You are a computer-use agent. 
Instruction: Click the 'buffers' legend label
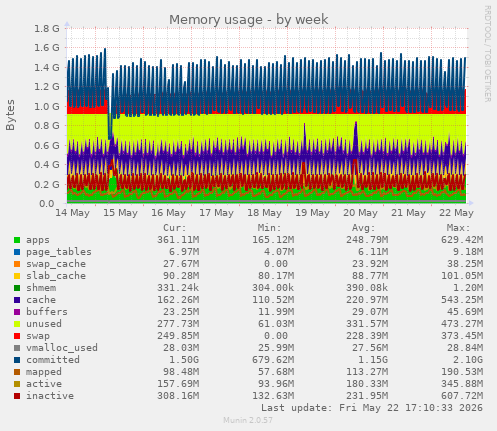47,312
